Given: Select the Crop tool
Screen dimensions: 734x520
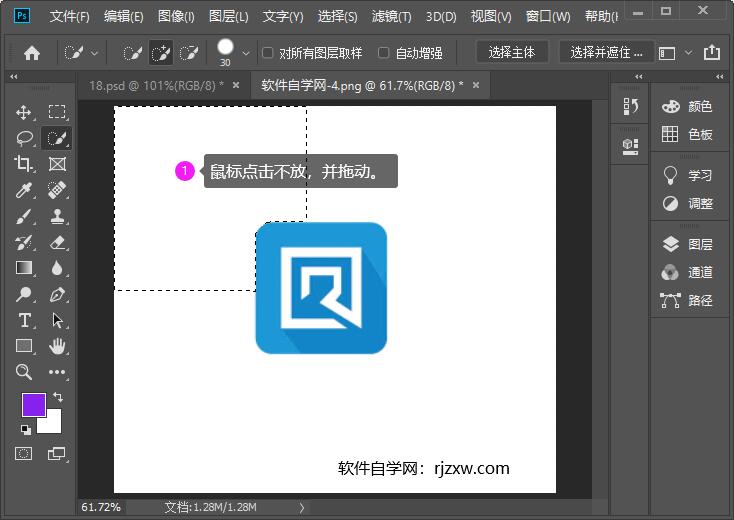Looking at the screenshot, I should coord(23,164).
